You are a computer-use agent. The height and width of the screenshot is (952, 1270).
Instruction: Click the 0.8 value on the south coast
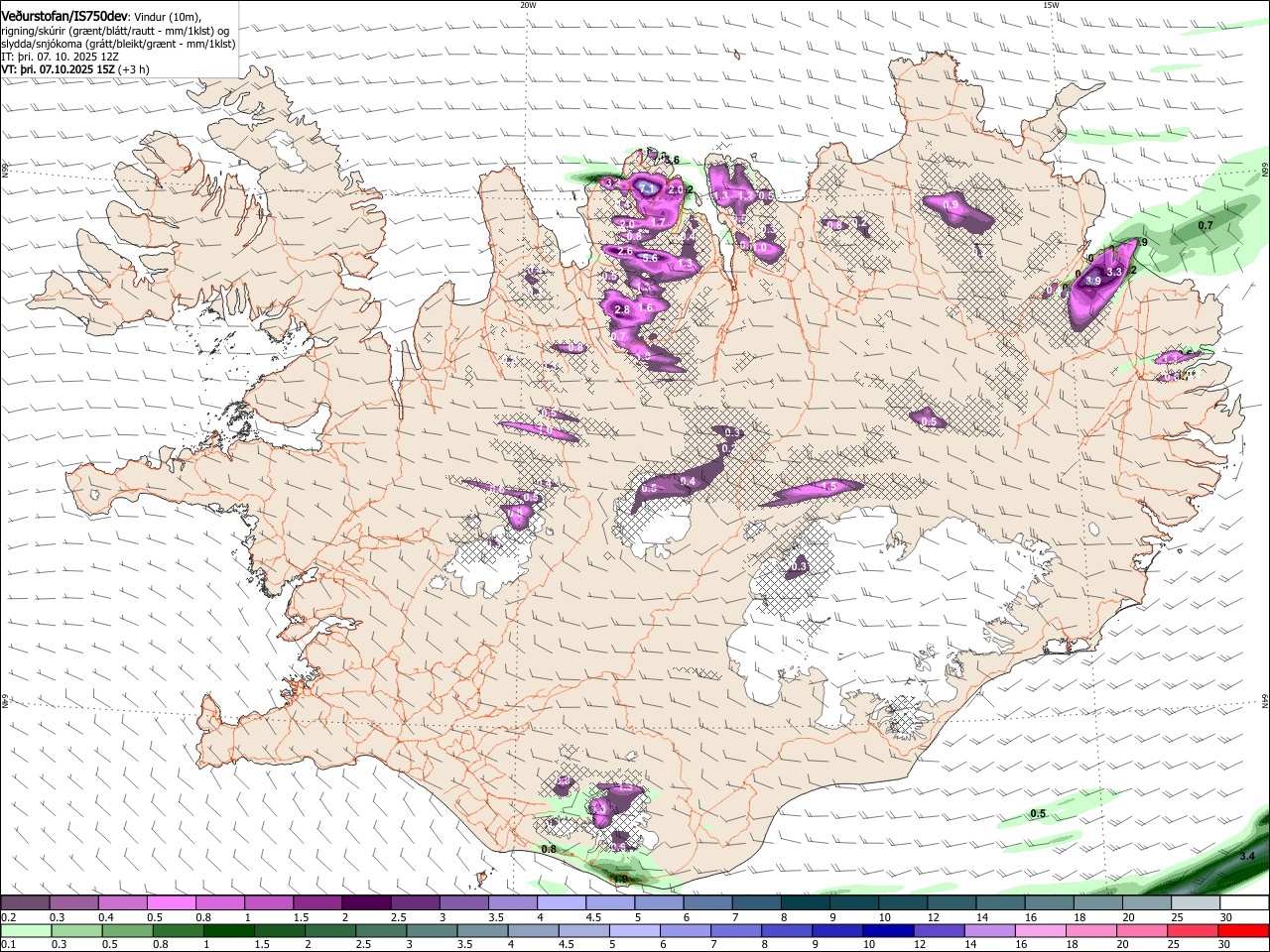[548, 850]
